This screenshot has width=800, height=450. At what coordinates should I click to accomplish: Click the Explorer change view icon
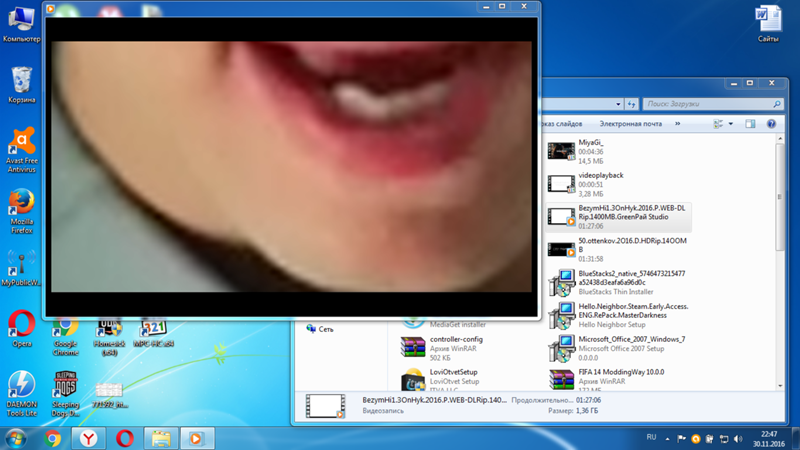(x=718, y=124)
